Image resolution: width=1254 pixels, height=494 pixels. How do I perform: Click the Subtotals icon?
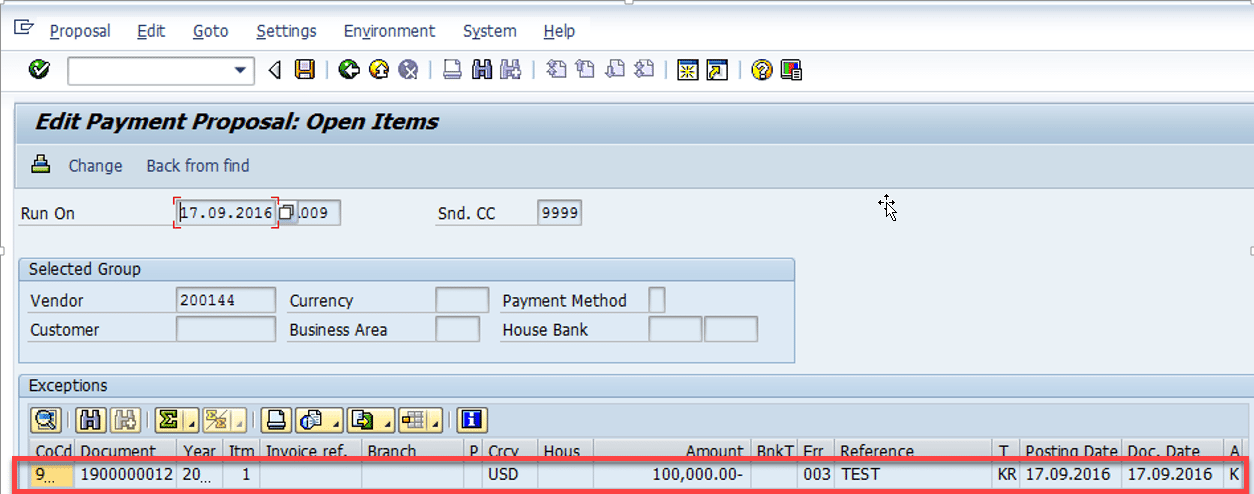215,420
